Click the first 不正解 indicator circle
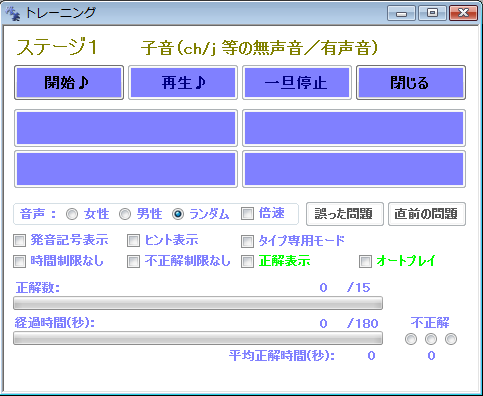The height and width of the screenshot is (396, 483). 411,339
